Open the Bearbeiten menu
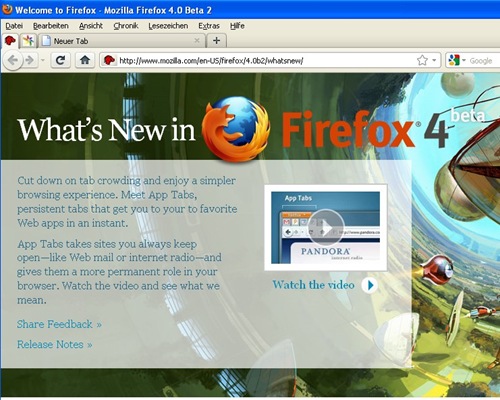 pos(51,26)
